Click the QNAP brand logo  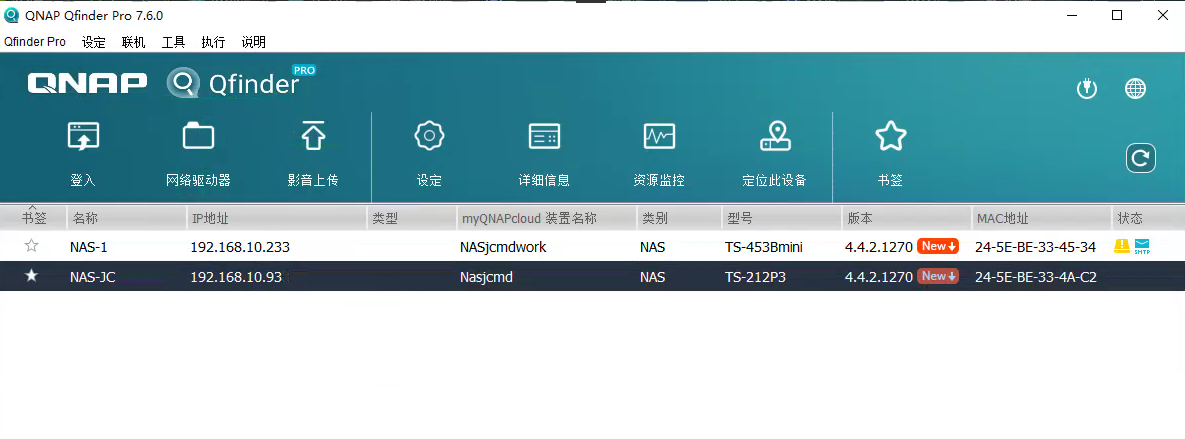(88, 83)
